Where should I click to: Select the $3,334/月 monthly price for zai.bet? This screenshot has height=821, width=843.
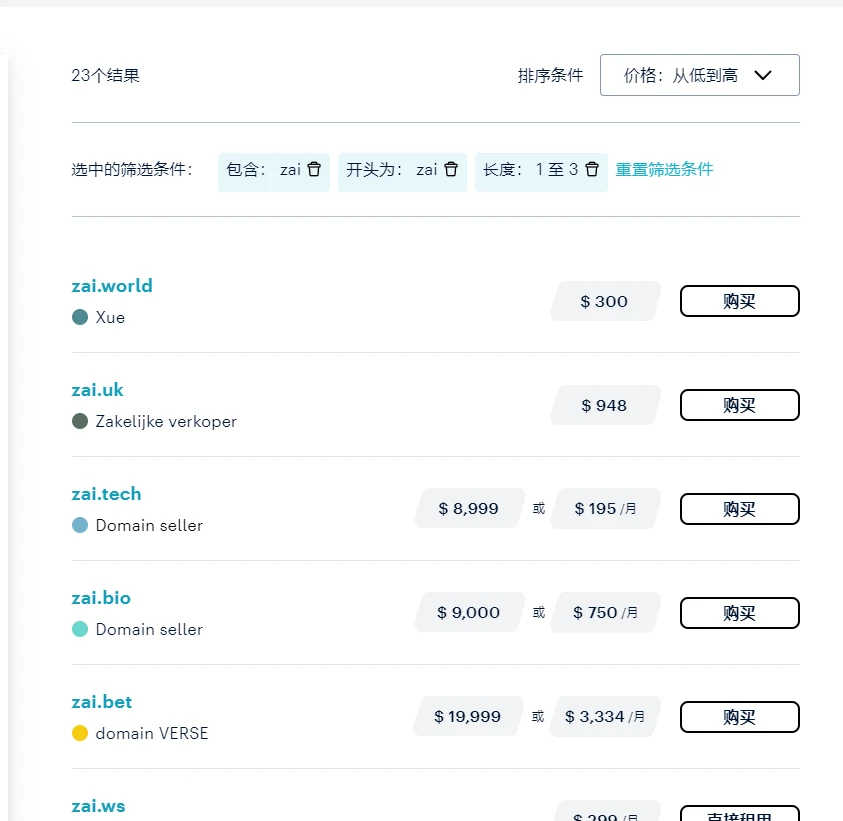605,717
